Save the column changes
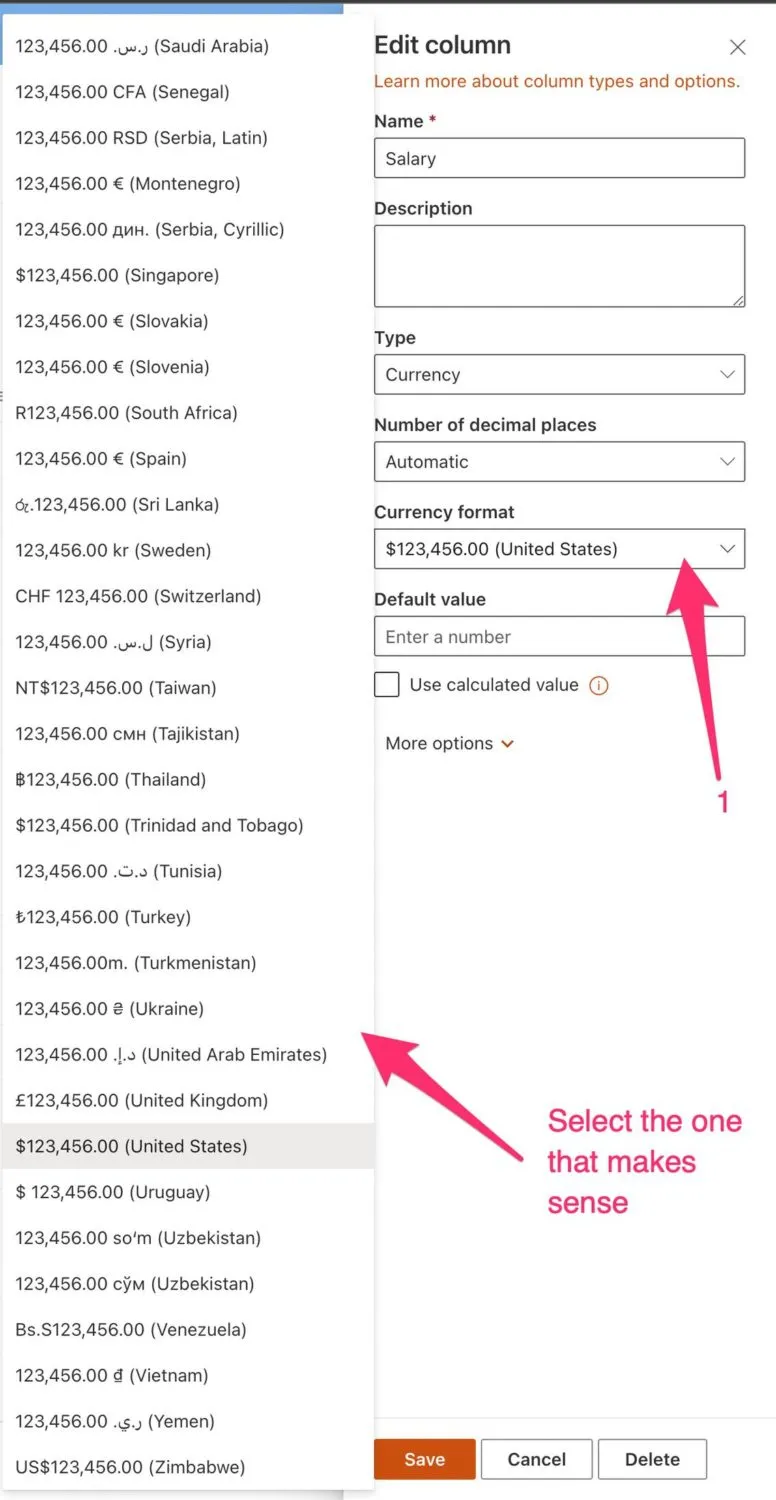The height and width of the screenshot is (1500, 776). tap(424, 1460)
